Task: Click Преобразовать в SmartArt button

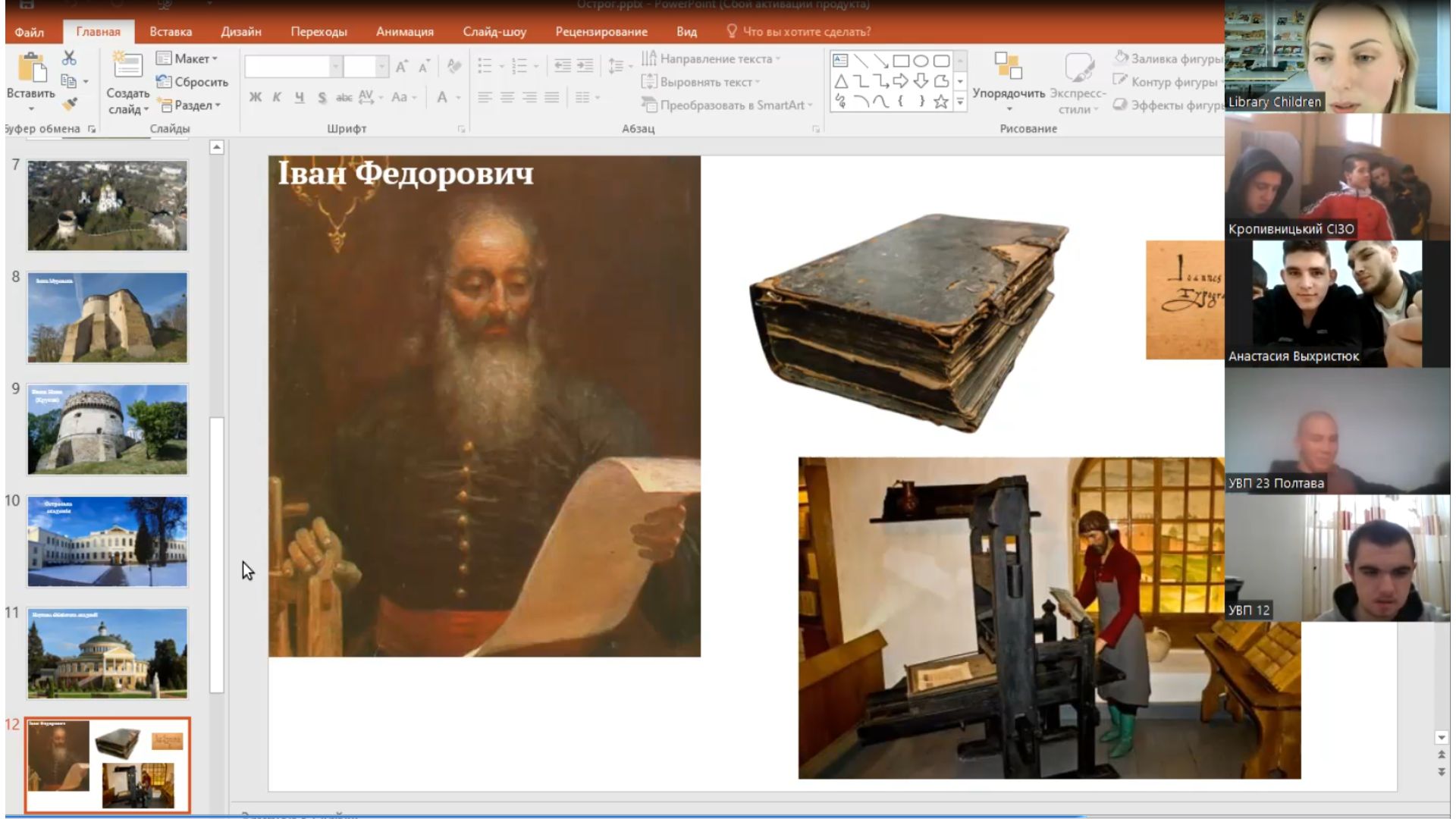Action: [x=727, y=105]
